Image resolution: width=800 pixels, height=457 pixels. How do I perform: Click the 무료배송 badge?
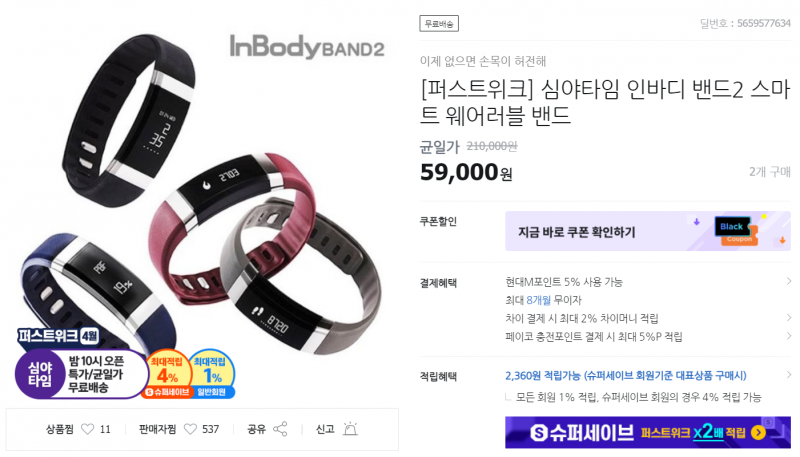(x=439, y=24)
